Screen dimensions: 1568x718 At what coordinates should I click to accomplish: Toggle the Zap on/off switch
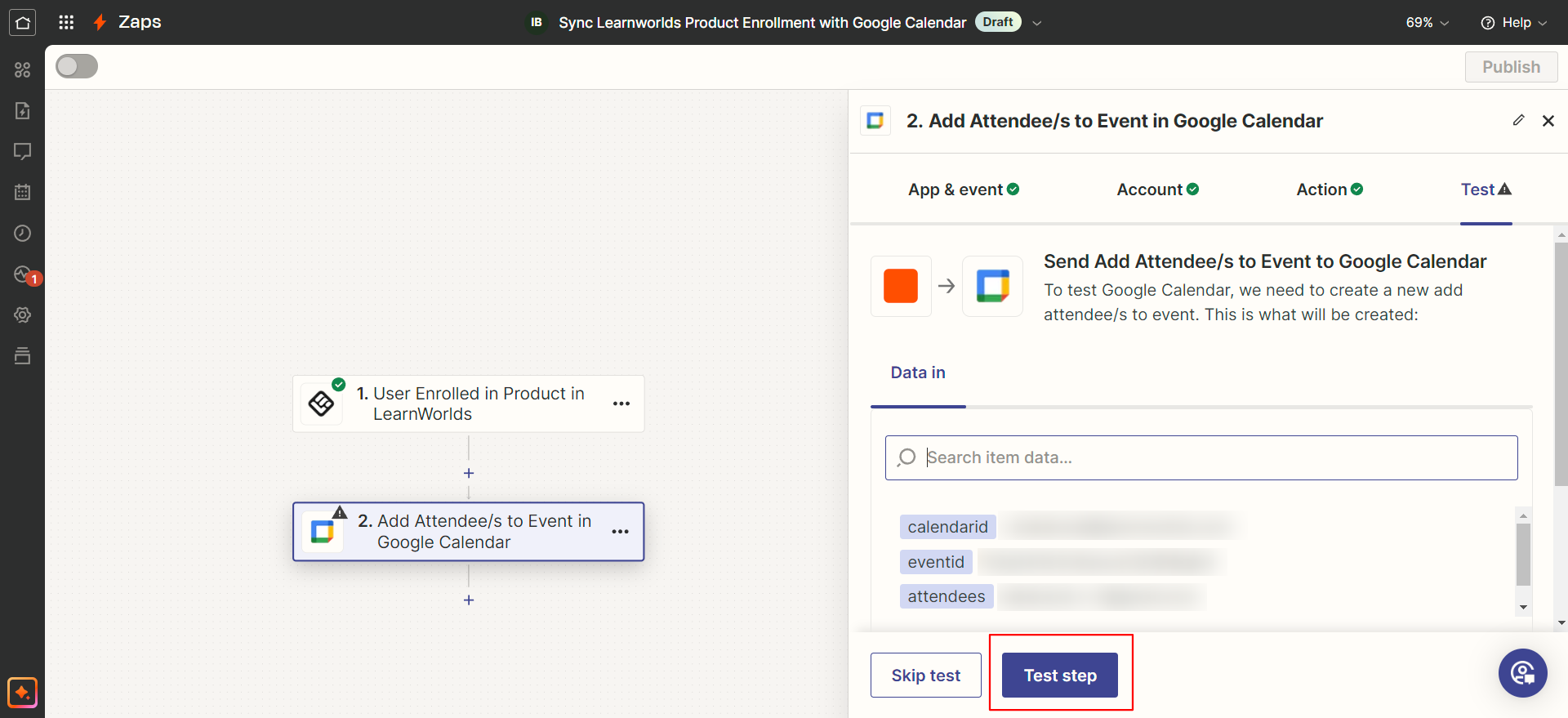pos(77,66)
